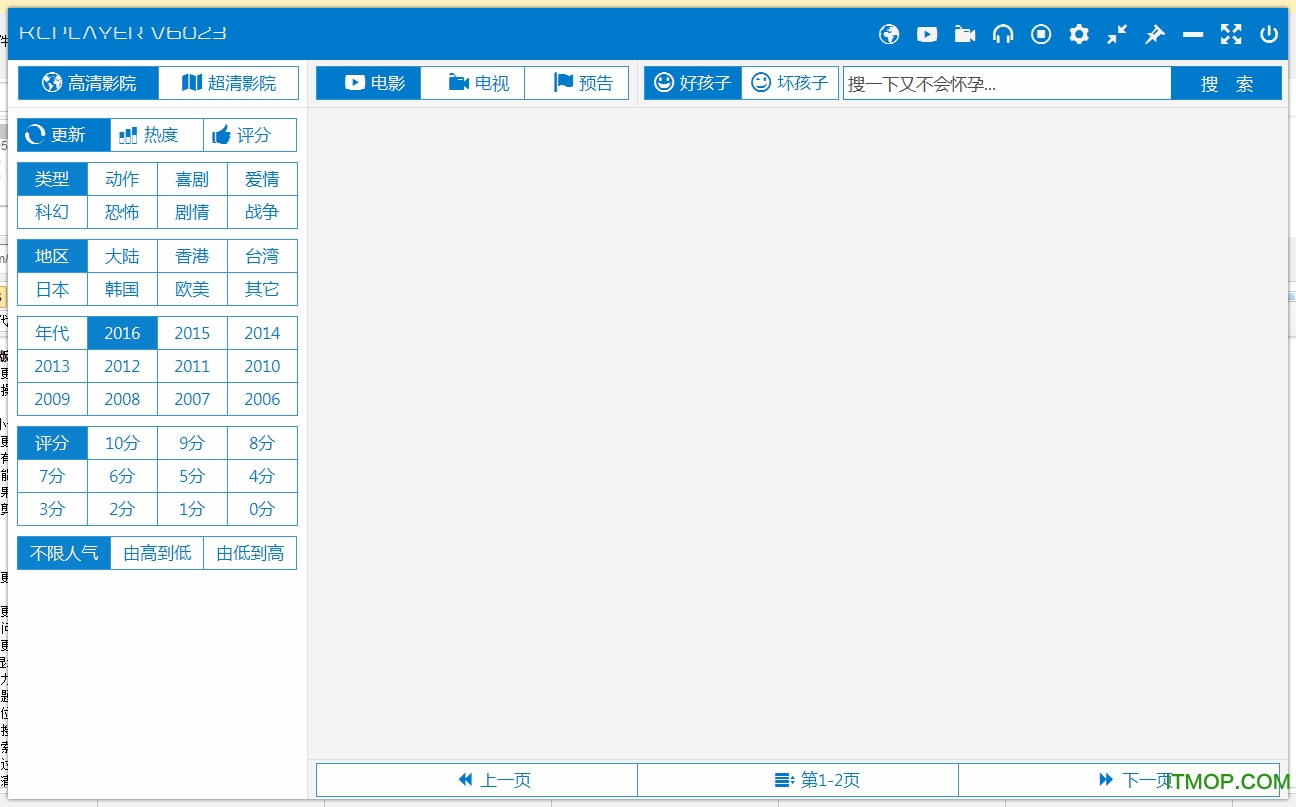Select 评分 all ratings filter cell
This screenshot has height=807, width=1296.
52,443
